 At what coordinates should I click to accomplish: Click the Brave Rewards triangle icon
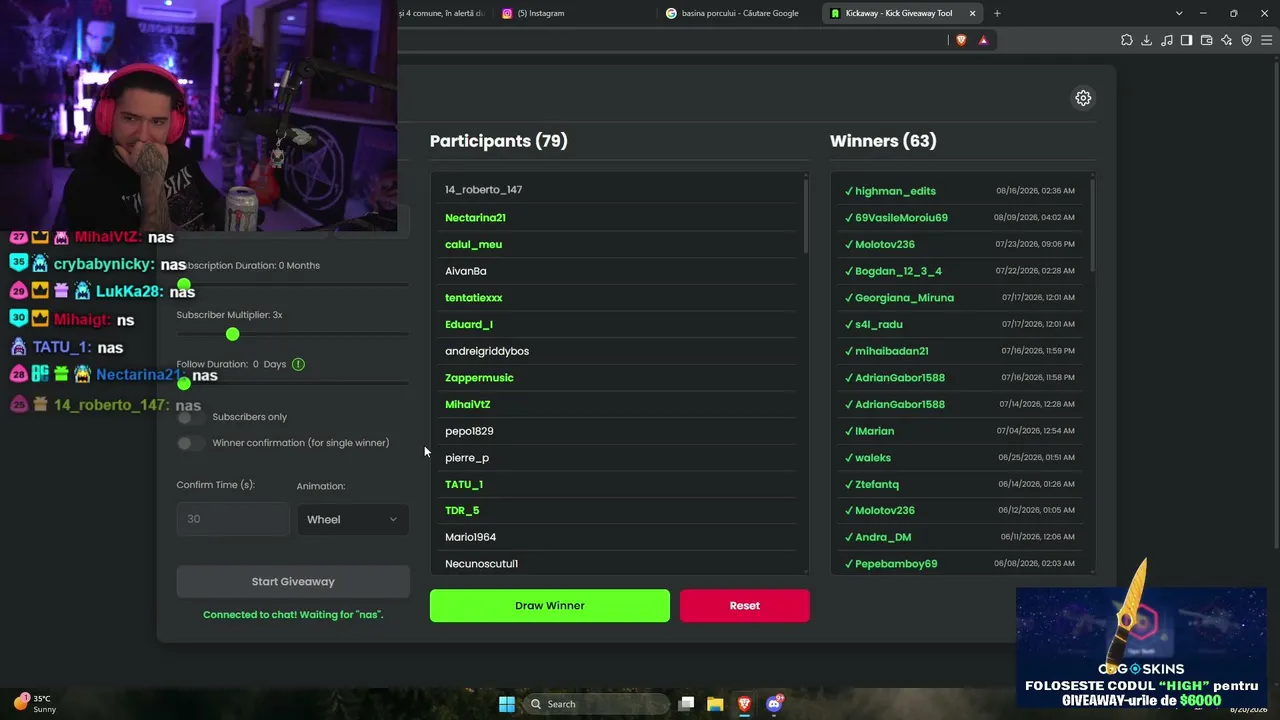983,40
